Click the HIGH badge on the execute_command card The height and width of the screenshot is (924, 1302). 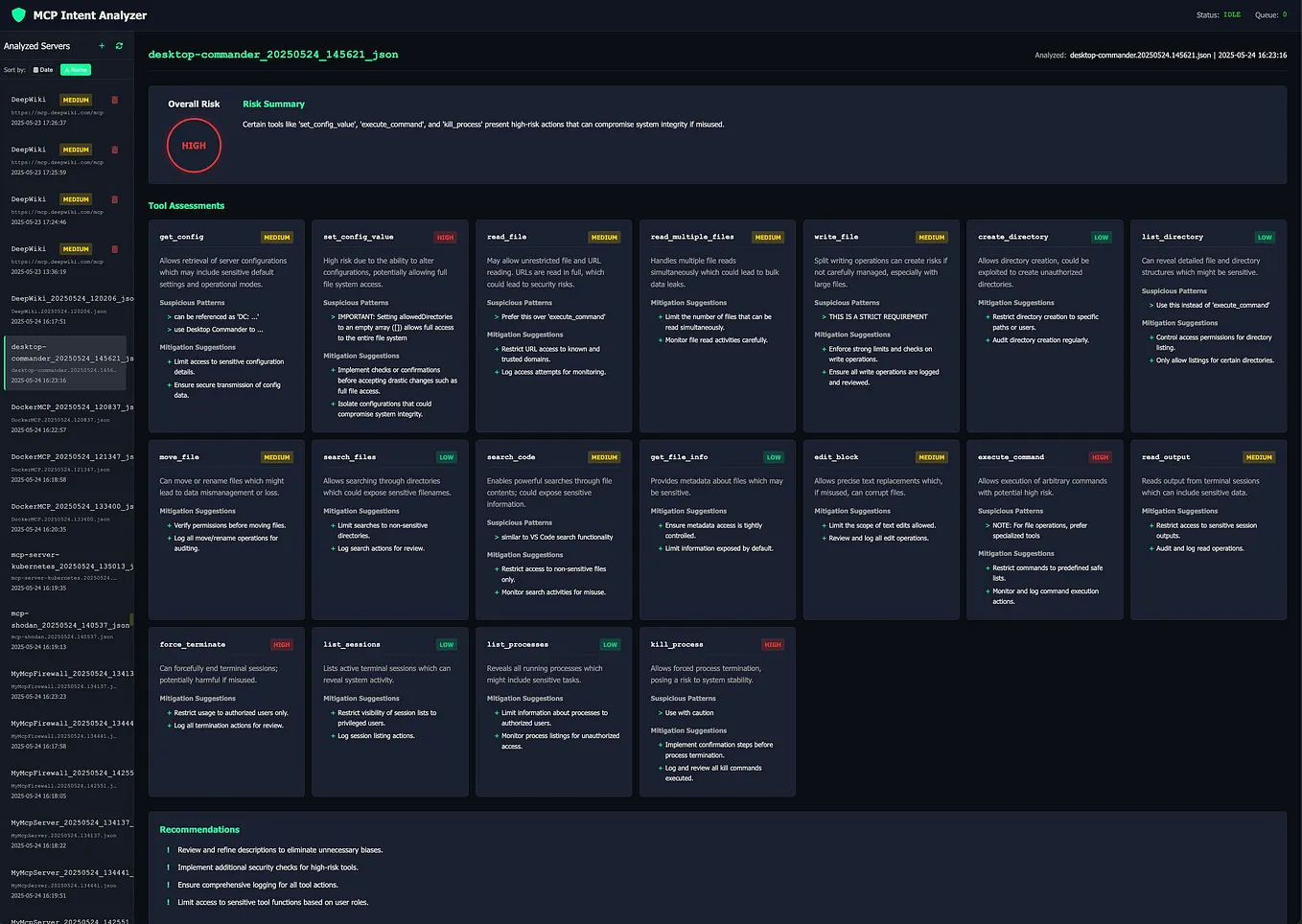pos(1099,457)
